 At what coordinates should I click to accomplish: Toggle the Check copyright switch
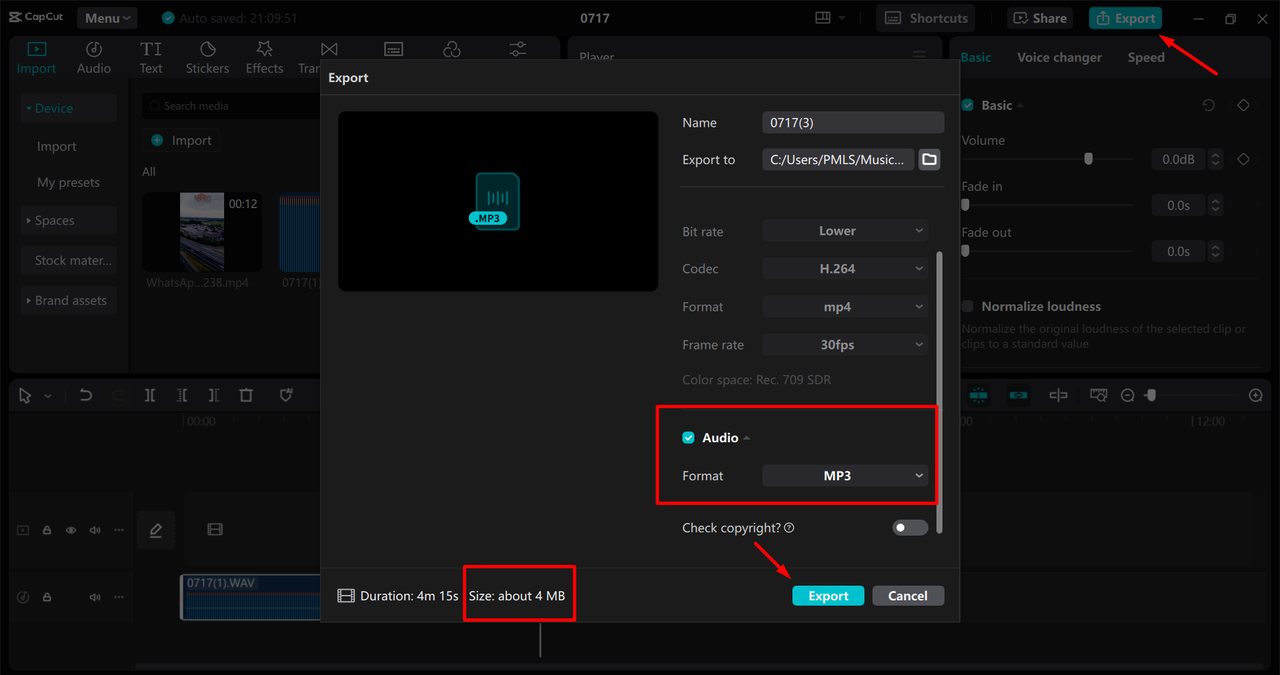pos(909,528)
